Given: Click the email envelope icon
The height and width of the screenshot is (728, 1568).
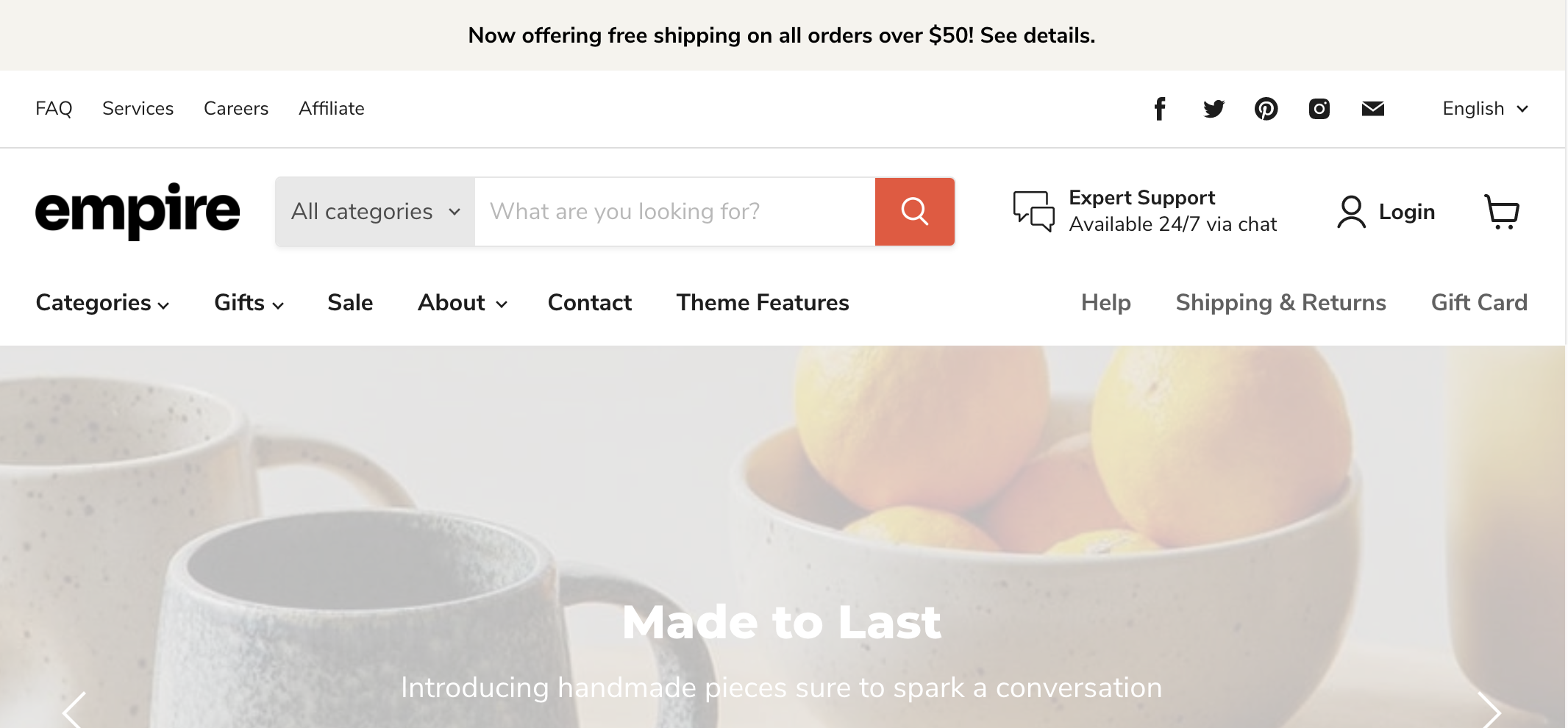Looking at the screenshot, I should click(x=1372, y=109).
